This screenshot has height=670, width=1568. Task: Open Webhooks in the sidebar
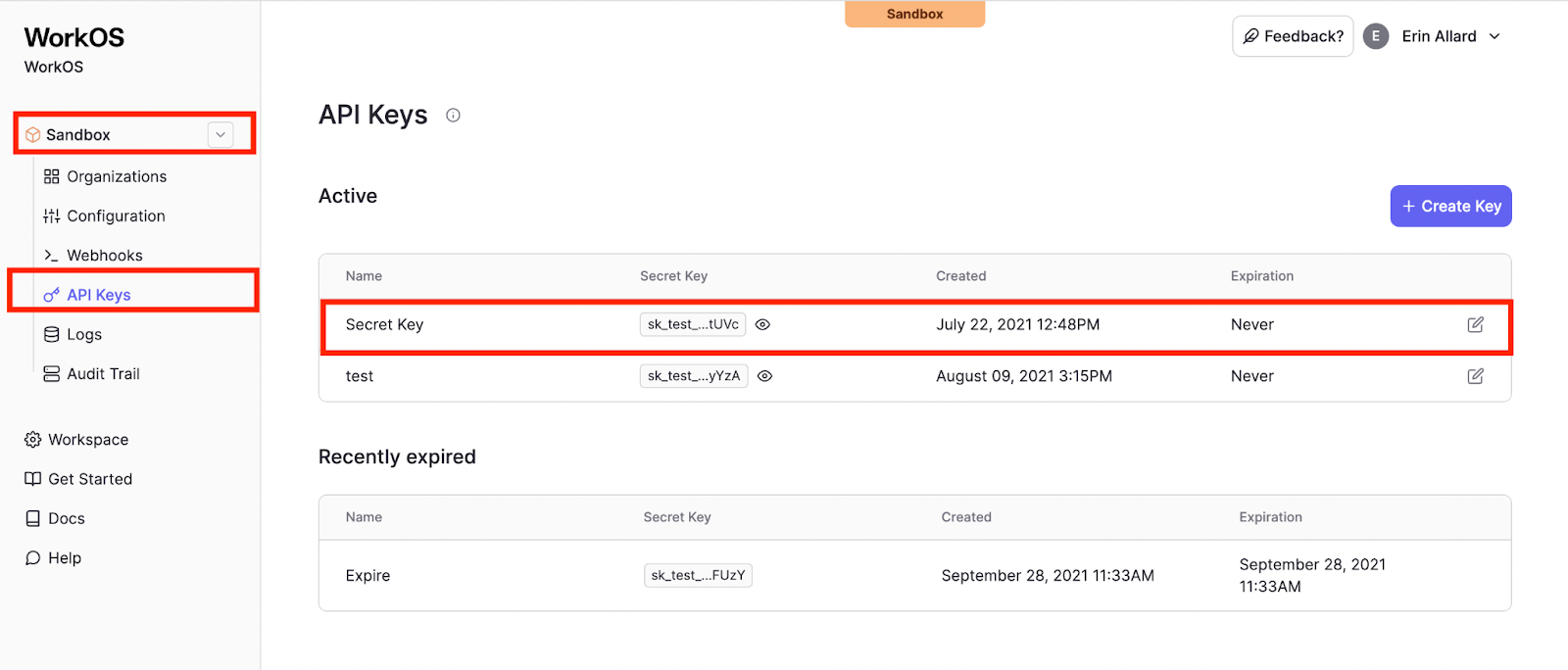point(93,256)
